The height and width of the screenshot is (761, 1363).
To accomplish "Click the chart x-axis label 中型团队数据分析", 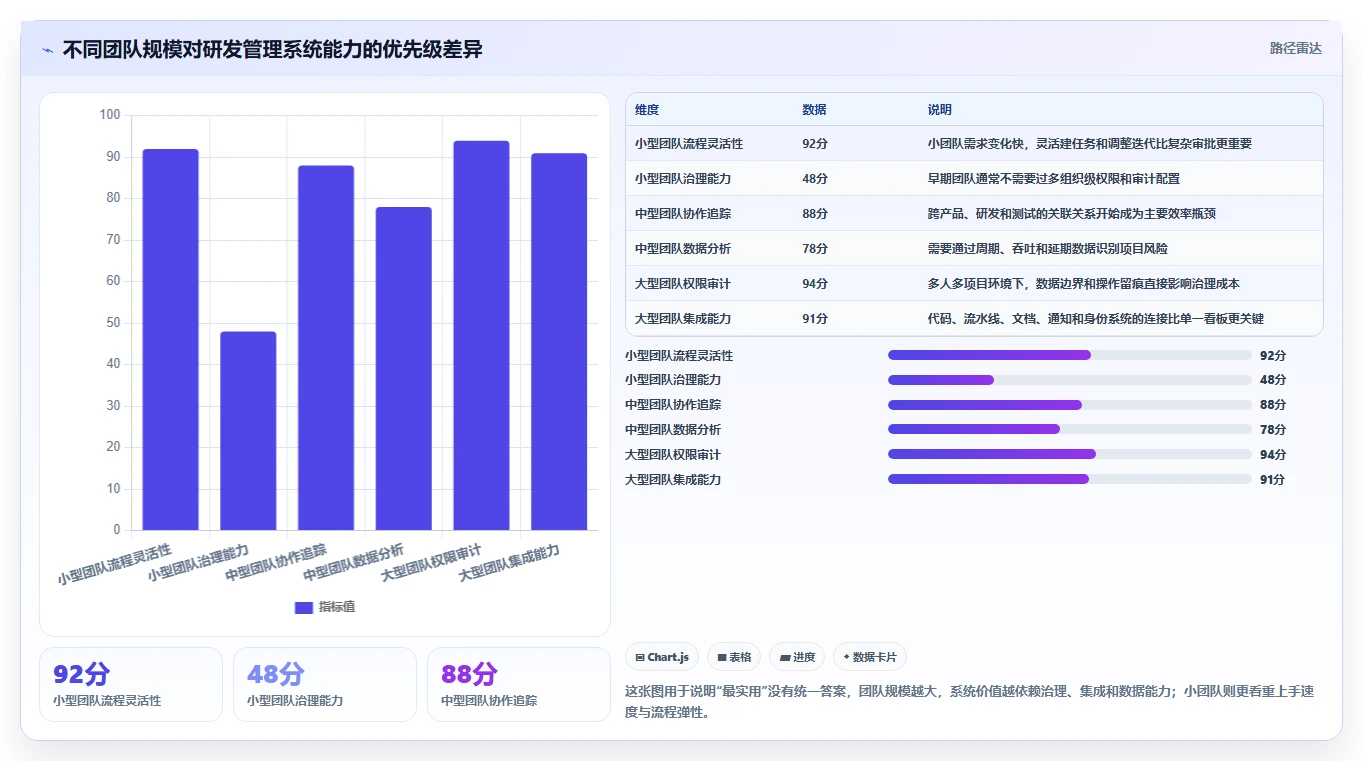I will tap(354, 562).
